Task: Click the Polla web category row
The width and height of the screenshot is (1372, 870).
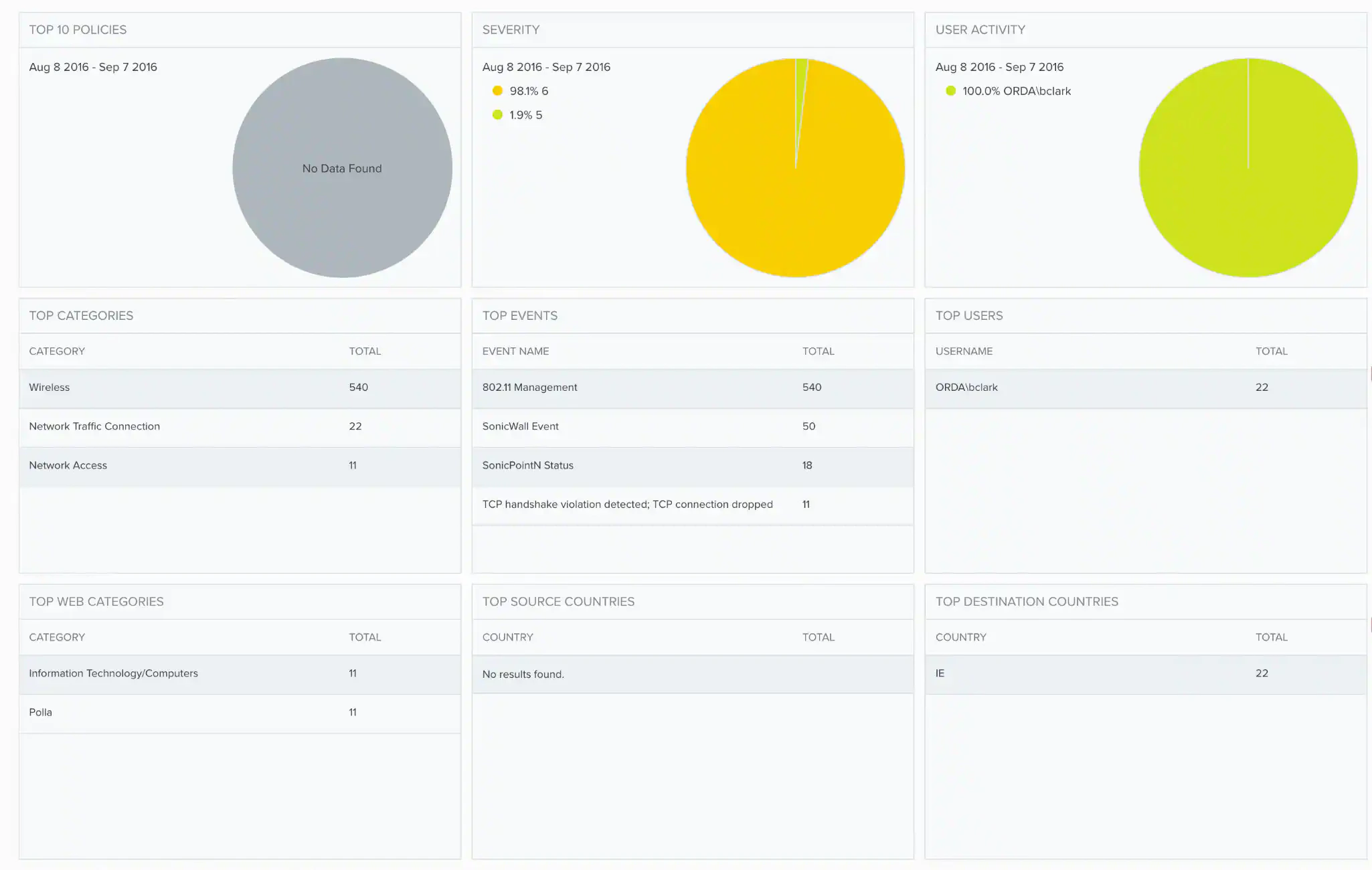Action: tap(40, 712)
